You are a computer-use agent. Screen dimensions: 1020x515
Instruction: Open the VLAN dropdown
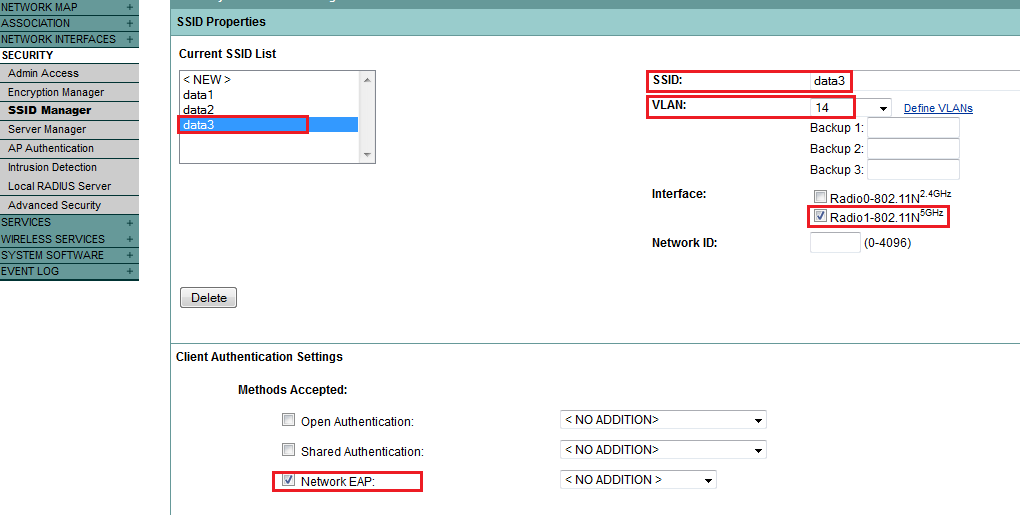coord(883,108)
